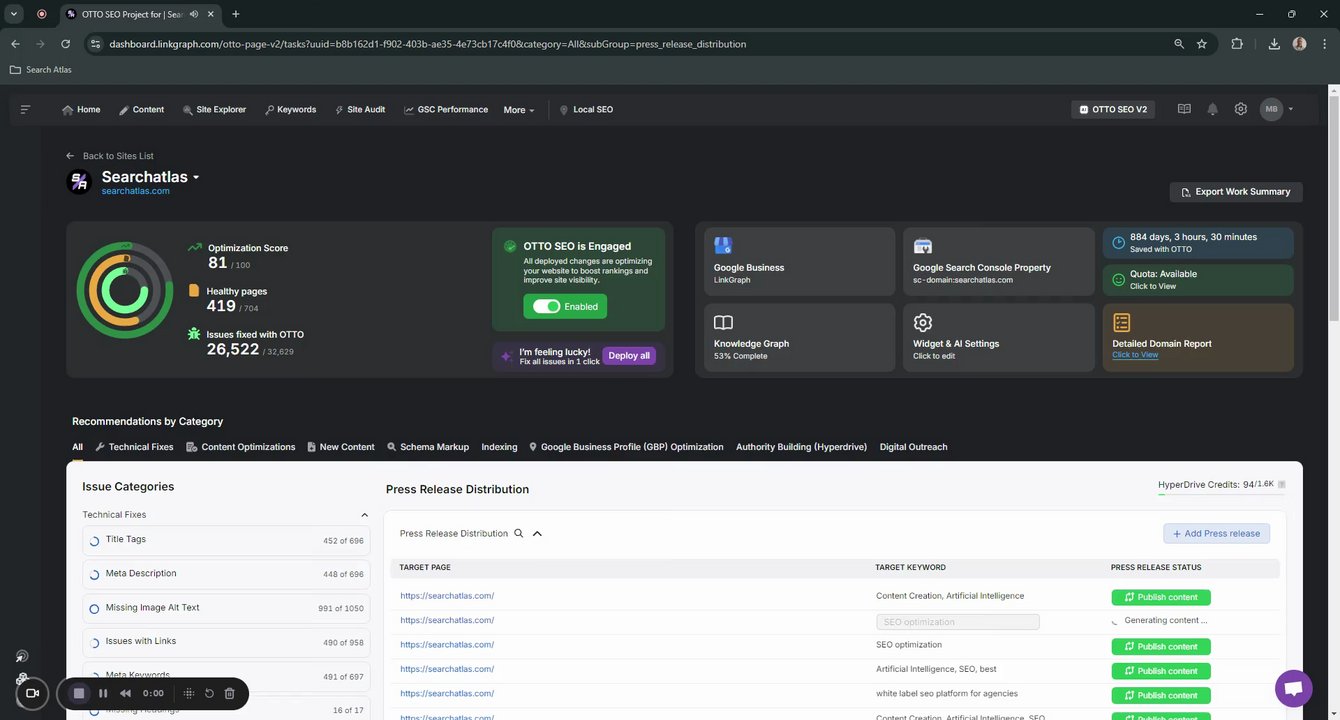
Task: Open the browser tab search dropdown
Action: 14,14
